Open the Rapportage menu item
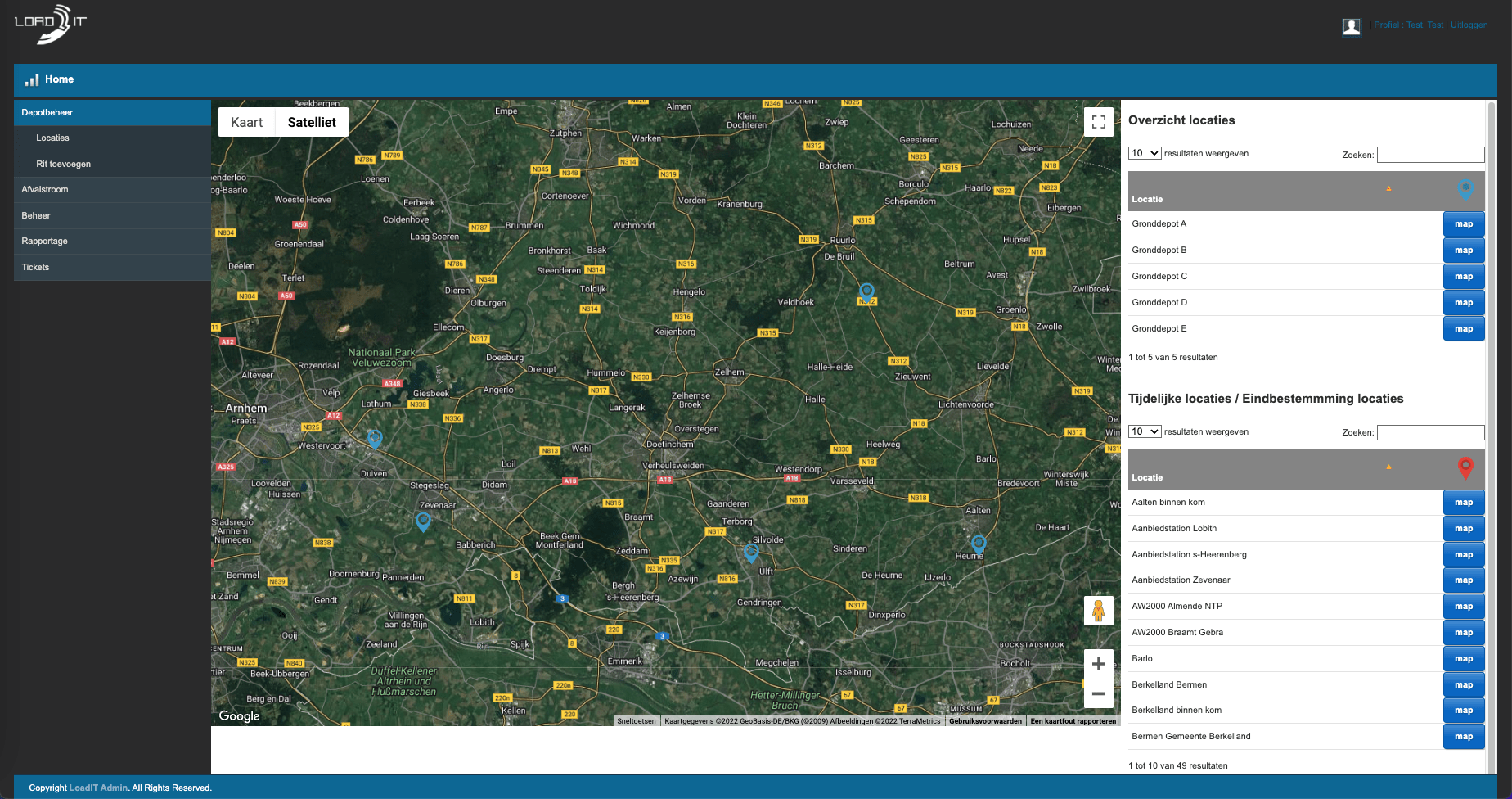The width and height of the screenshot is (1512, 799). (45, 242)
